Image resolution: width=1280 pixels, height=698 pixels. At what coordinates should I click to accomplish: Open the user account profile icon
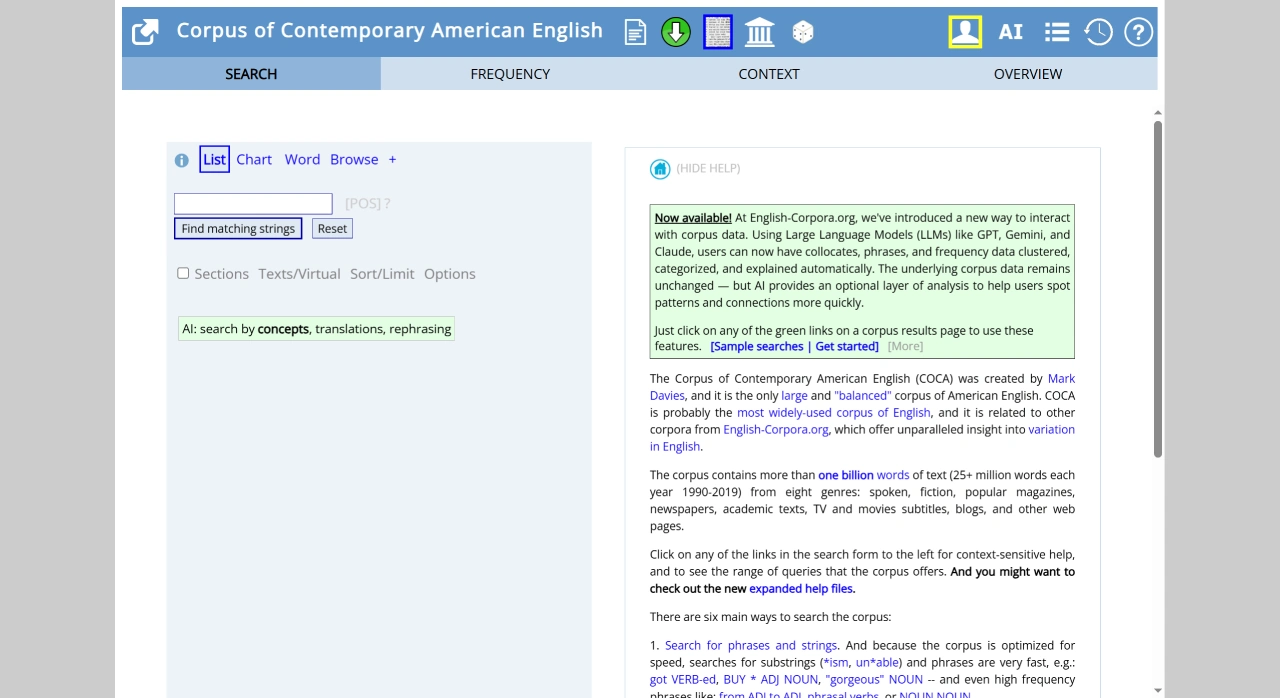click(965, 32)
